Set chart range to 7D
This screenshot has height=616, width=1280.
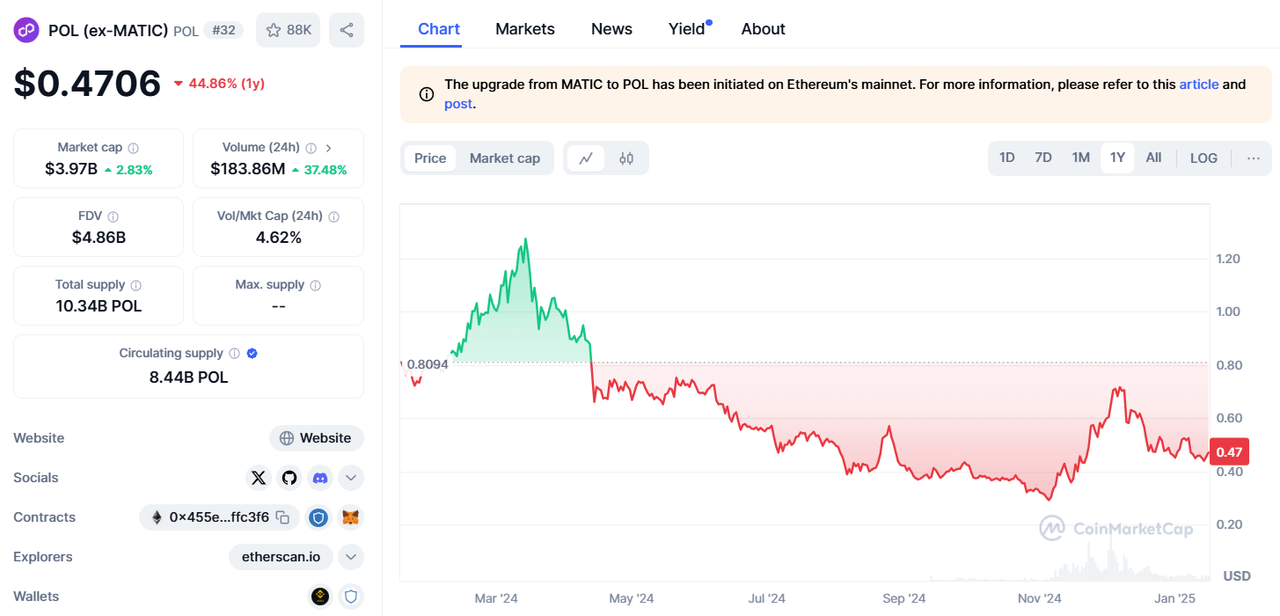[x=1043, y=158]
